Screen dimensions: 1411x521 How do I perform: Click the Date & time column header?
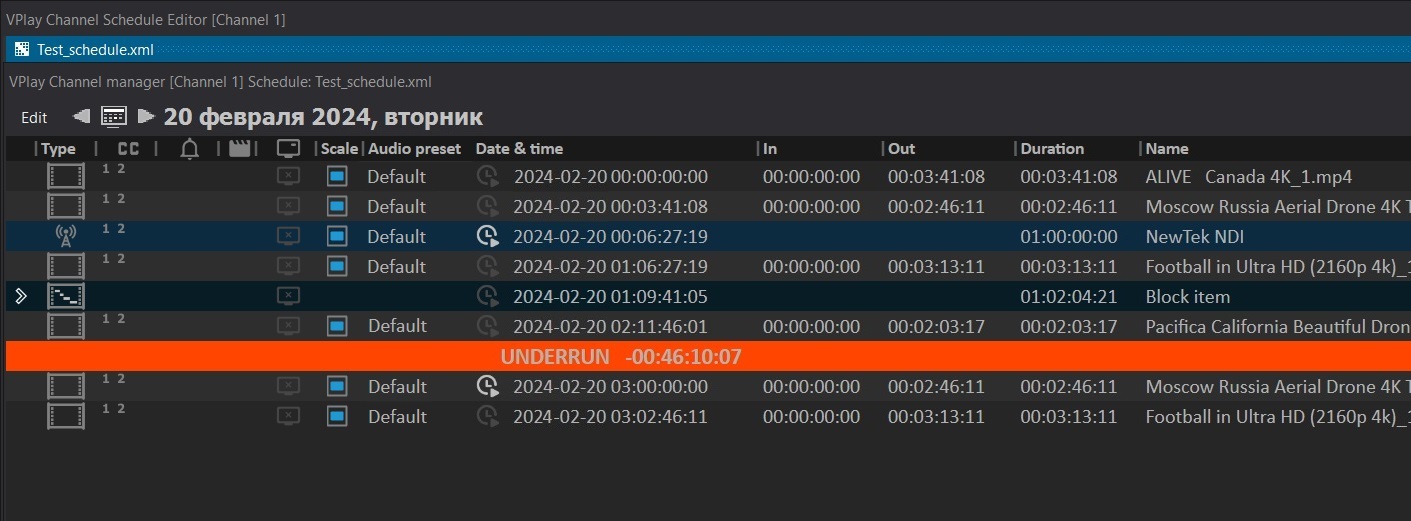[519, 149]
